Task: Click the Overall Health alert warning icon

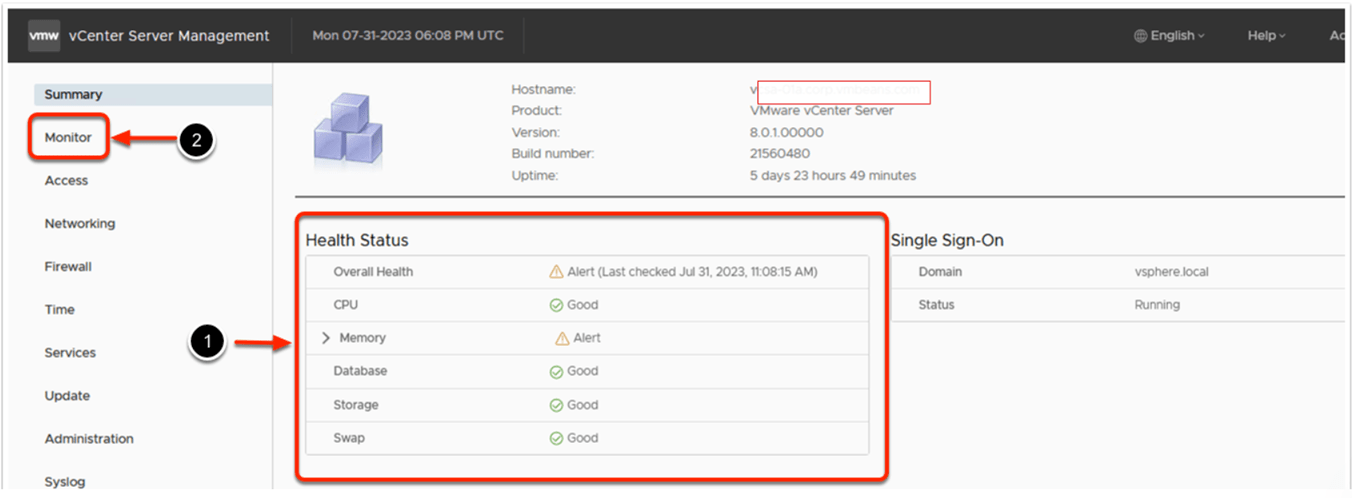Action: pos(556,272)
